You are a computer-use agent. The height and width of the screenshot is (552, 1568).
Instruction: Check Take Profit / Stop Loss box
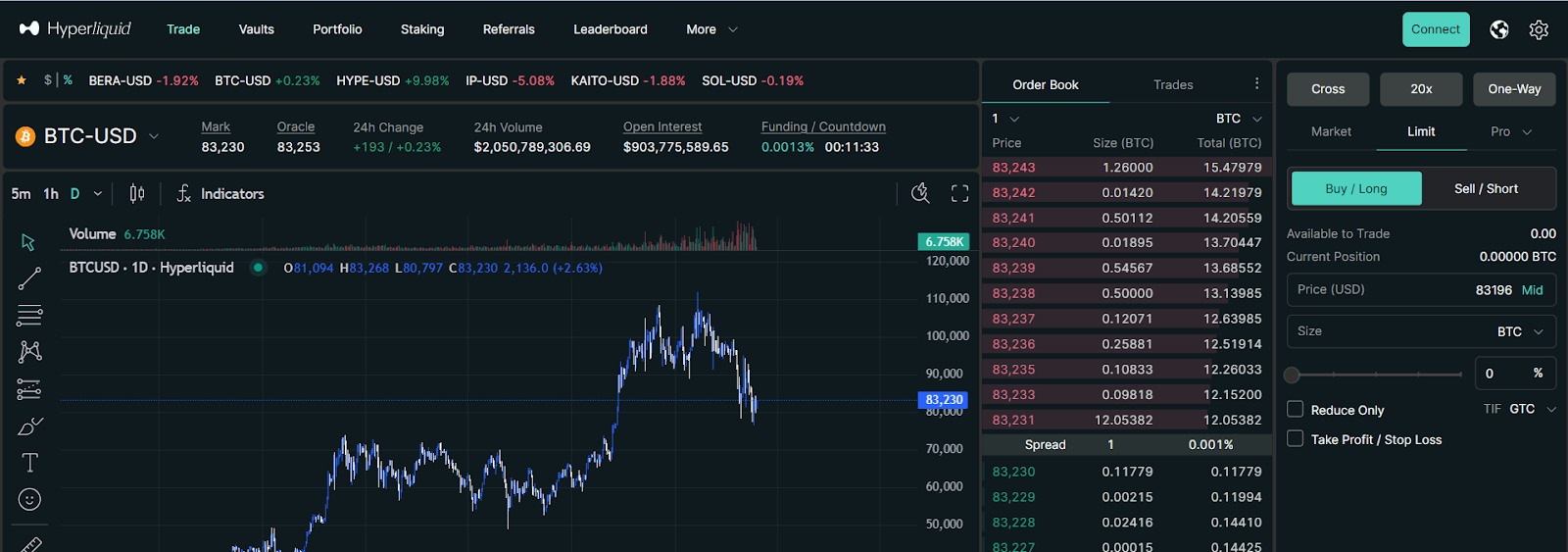[x=1296, y=439]
